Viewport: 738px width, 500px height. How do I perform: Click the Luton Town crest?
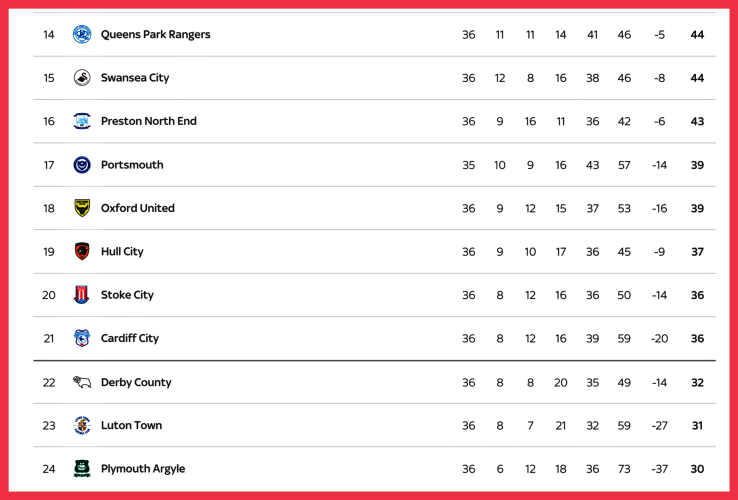click(x=82, y=425)
